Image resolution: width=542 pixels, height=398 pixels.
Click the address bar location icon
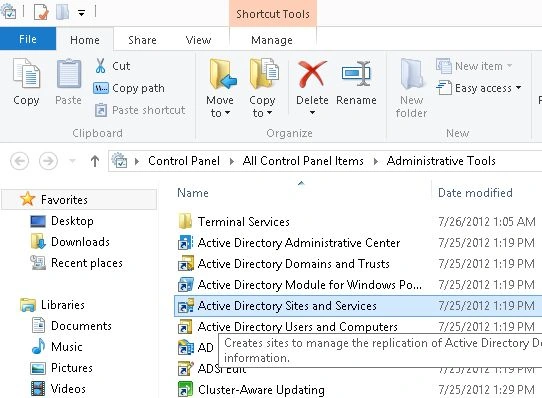pyautogui.click(x=120, y=160)
